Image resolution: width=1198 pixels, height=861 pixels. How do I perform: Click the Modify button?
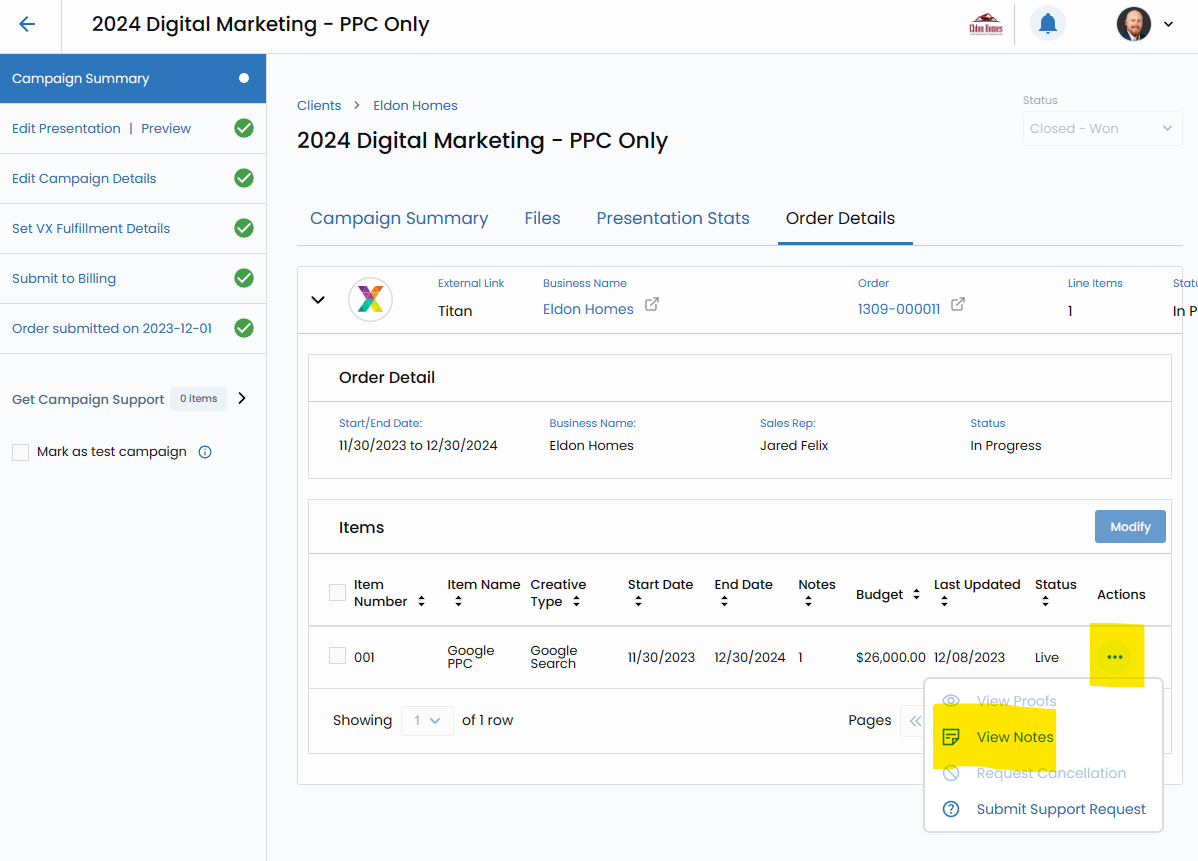pyautogui.click(x=1130, y=527)
